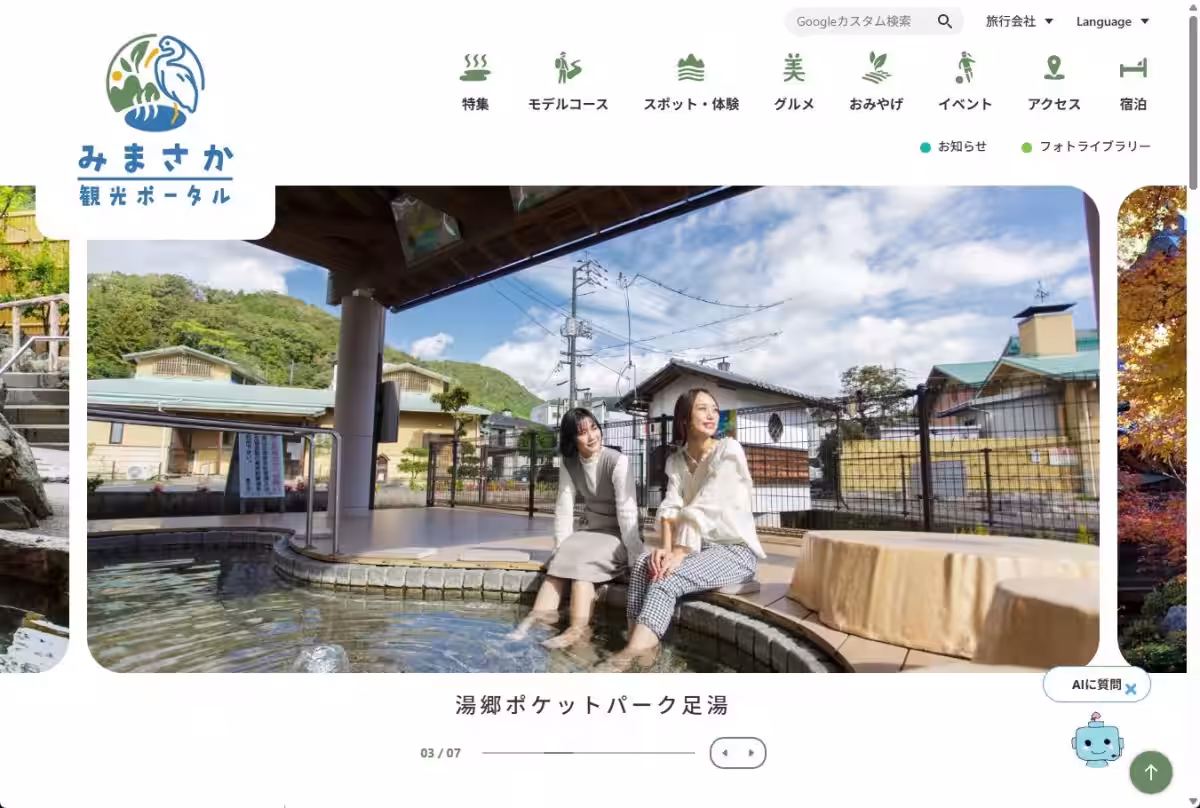Click the hot spring icon above 特集
The image size is (1200, 808).
pos(475,68)
